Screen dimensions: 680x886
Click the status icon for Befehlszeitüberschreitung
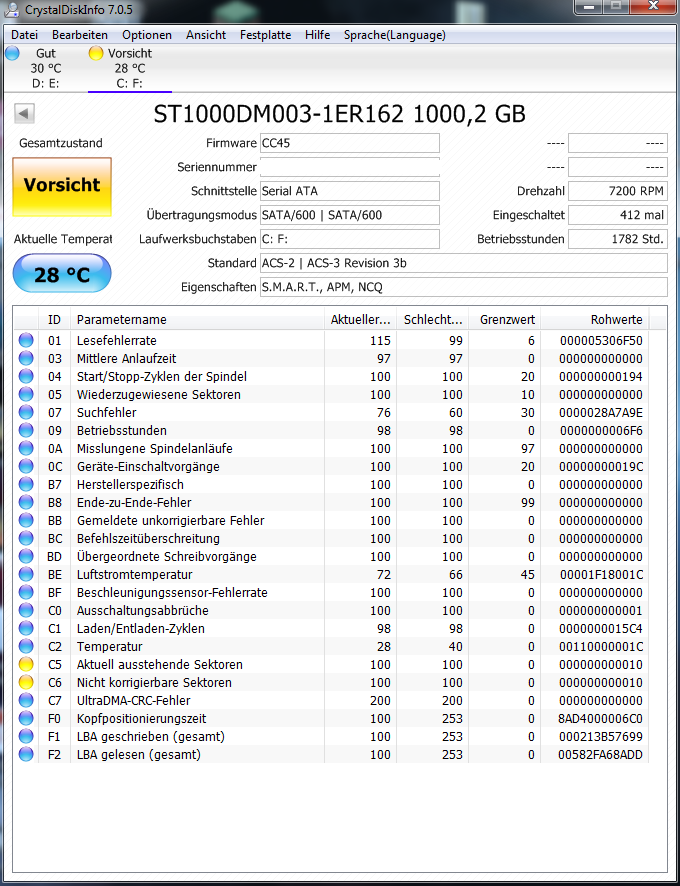pos(26,538)
